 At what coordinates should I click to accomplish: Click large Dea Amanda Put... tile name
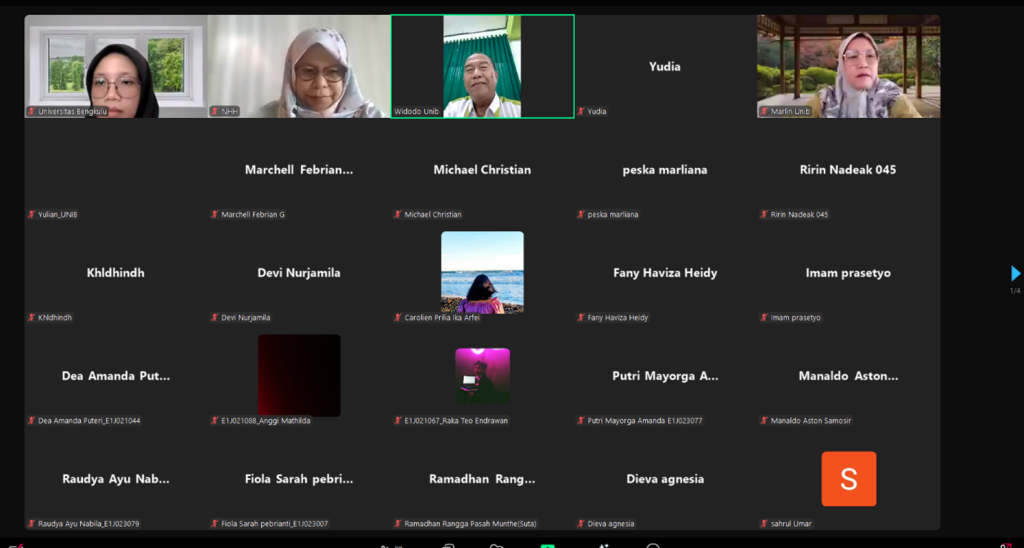point(116,376)
